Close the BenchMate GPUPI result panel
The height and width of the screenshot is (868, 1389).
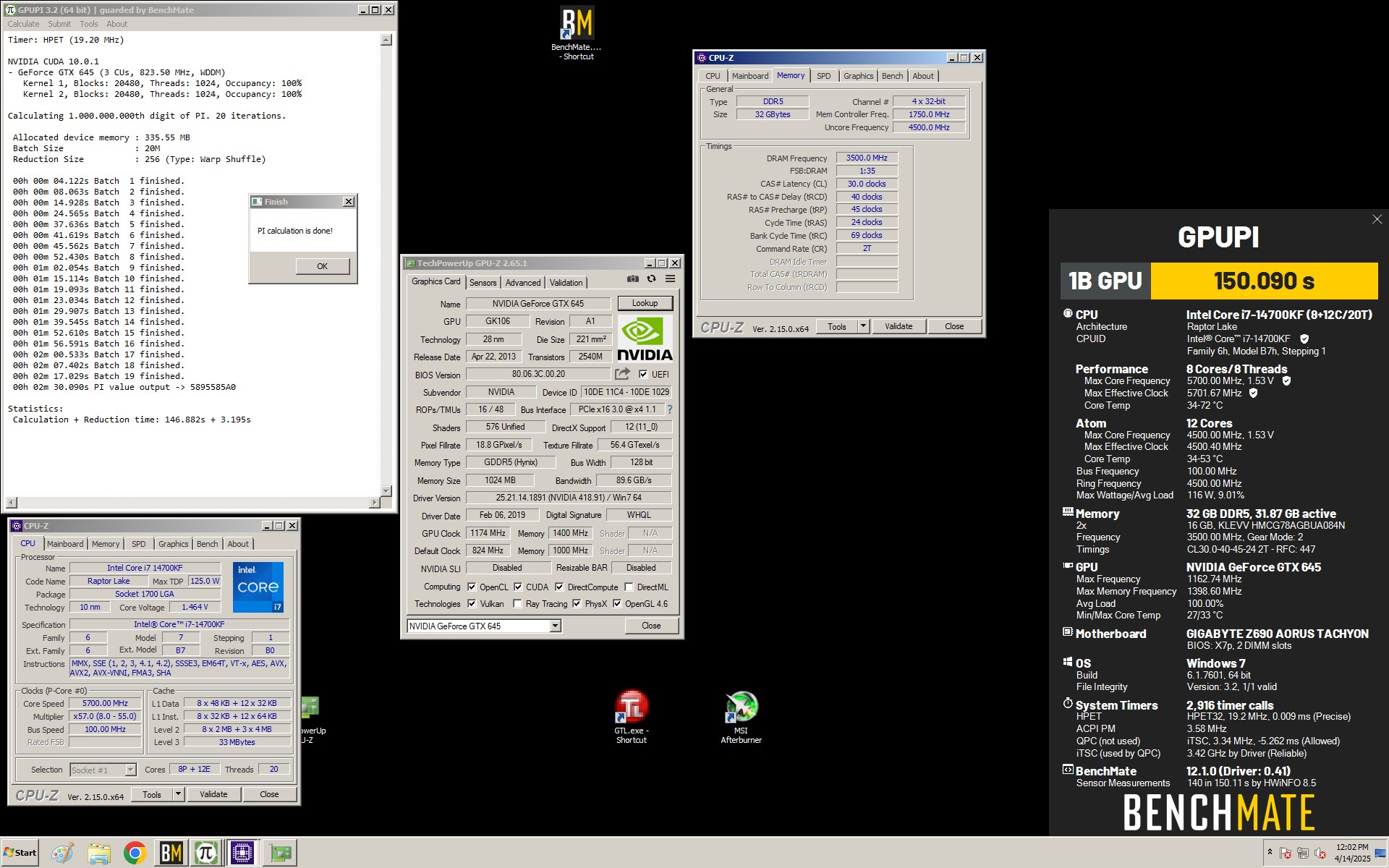pos(1377,219)
